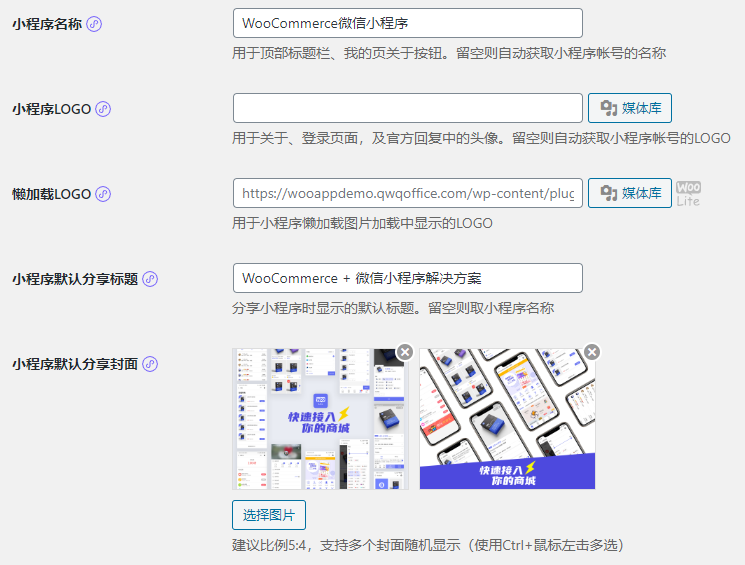Remove the first share cover image
The width and height of the screenshot is (745, 565).
pos(405,352)
